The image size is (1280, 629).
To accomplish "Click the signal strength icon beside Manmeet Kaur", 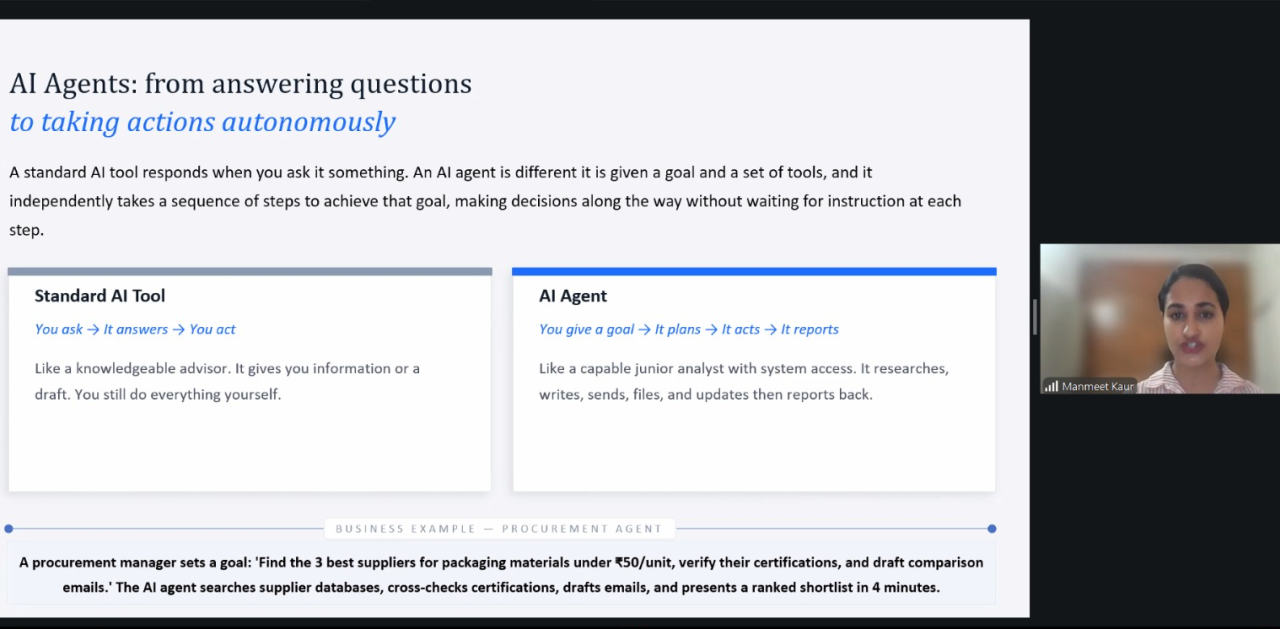I will point(1051,386).
